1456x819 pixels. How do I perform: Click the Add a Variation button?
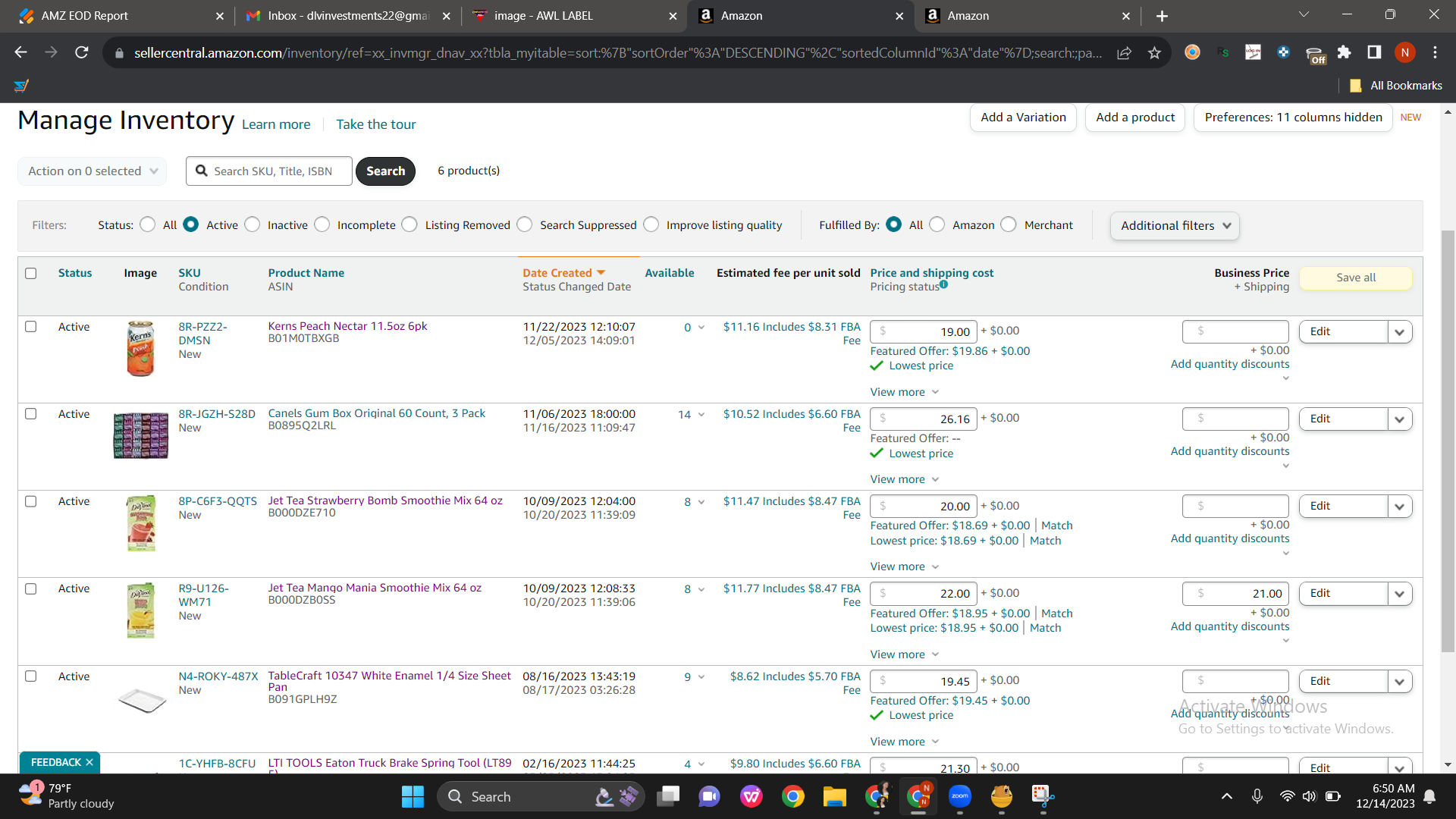(1023, 117)
